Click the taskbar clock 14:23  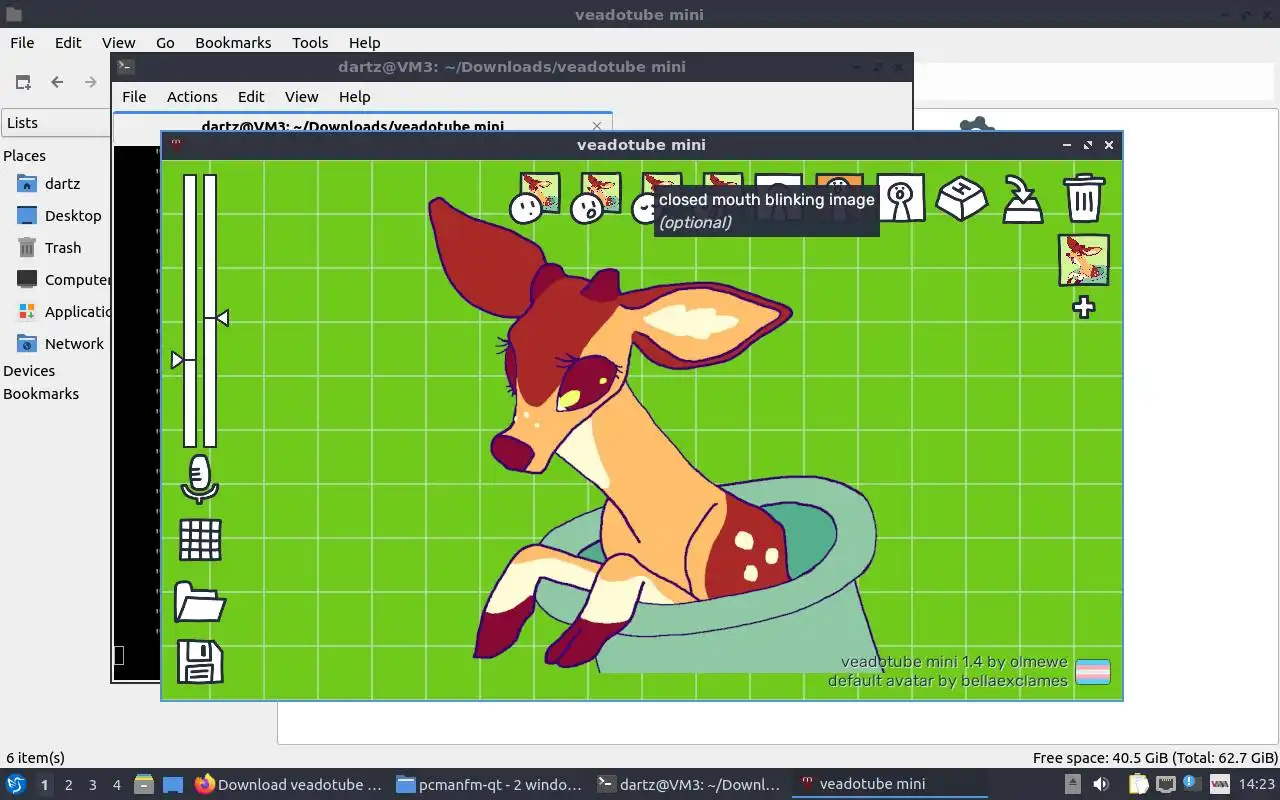(x=1256, y=784)
